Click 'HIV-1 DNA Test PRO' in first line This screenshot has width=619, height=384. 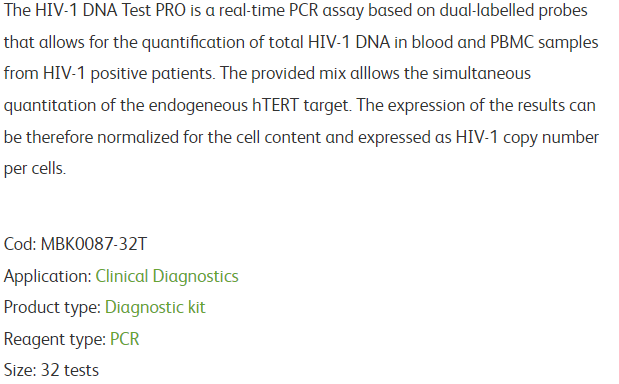(x=111, y=11)
